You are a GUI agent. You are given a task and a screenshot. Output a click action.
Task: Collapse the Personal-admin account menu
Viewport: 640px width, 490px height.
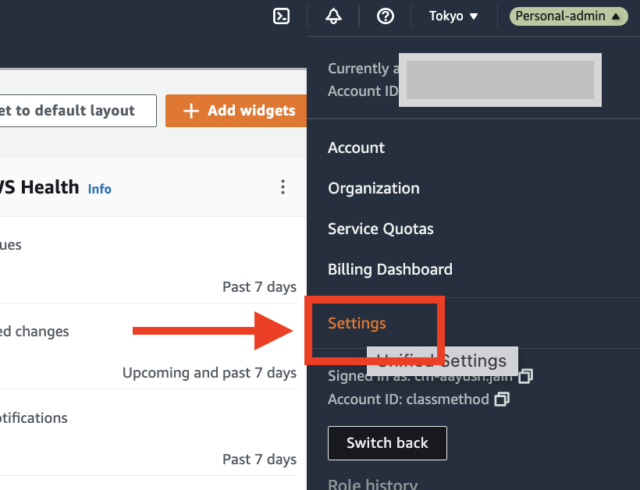[x=569, y=16]
